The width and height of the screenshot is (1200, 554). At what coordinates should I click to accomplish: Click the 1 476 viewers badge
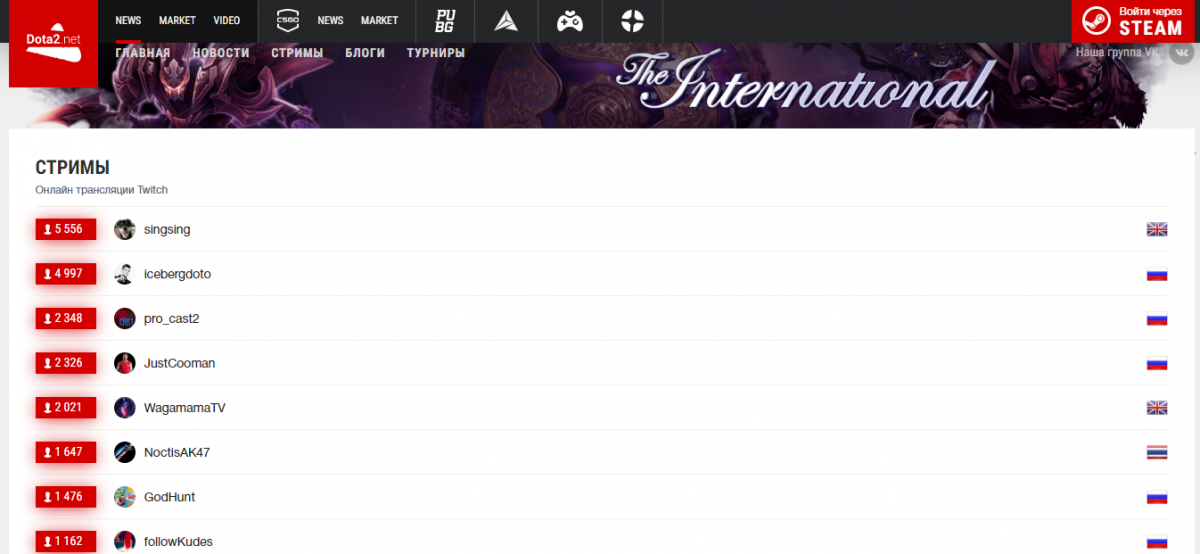point(66,497)
